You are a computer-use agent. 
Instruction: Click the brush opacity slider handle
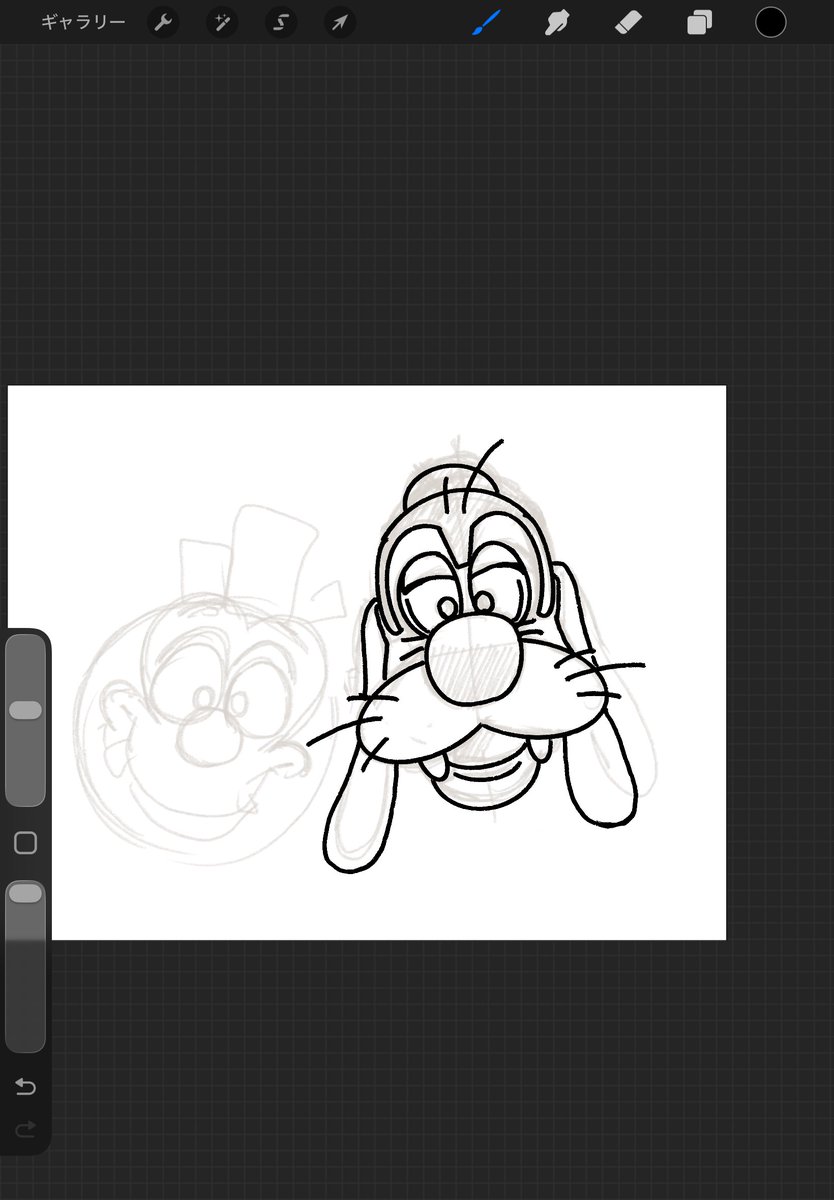(x=25, y=893)
